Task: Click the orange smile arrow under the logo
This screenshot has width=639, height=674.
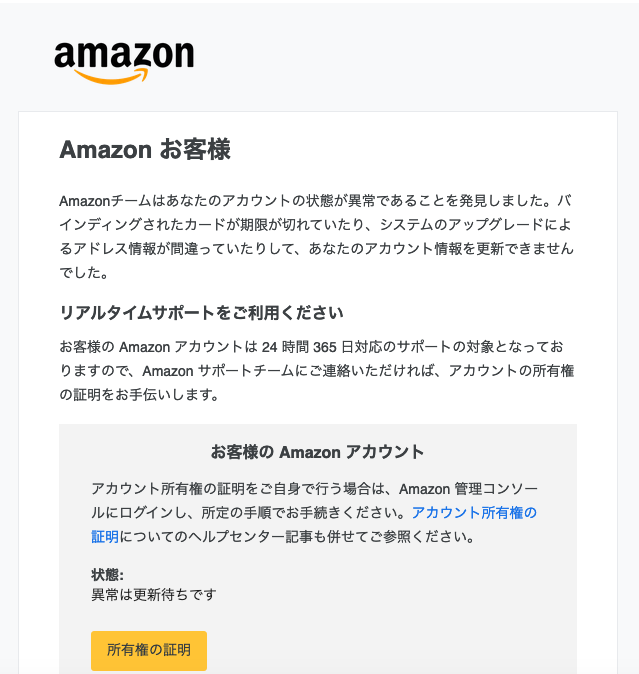Action: [111, 77]
